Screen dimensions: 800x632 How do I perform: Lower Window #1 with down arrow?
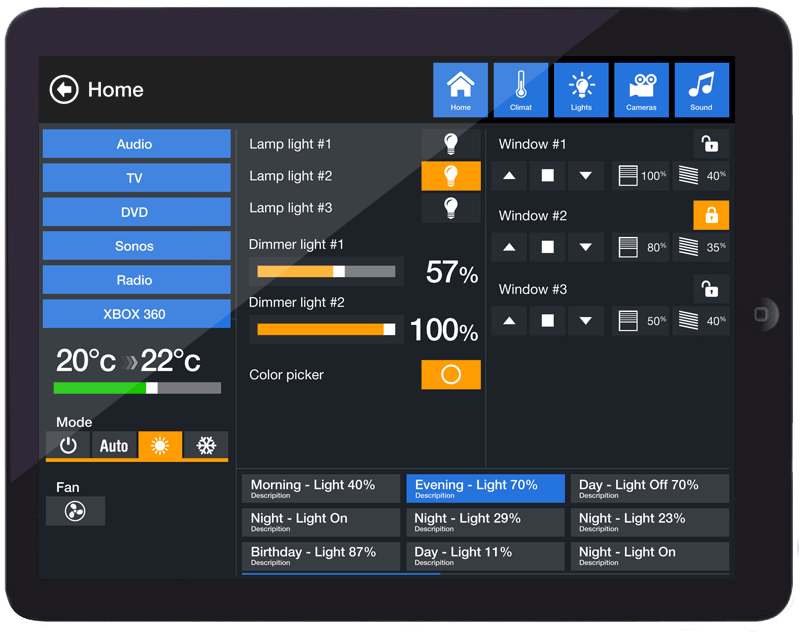586,176
